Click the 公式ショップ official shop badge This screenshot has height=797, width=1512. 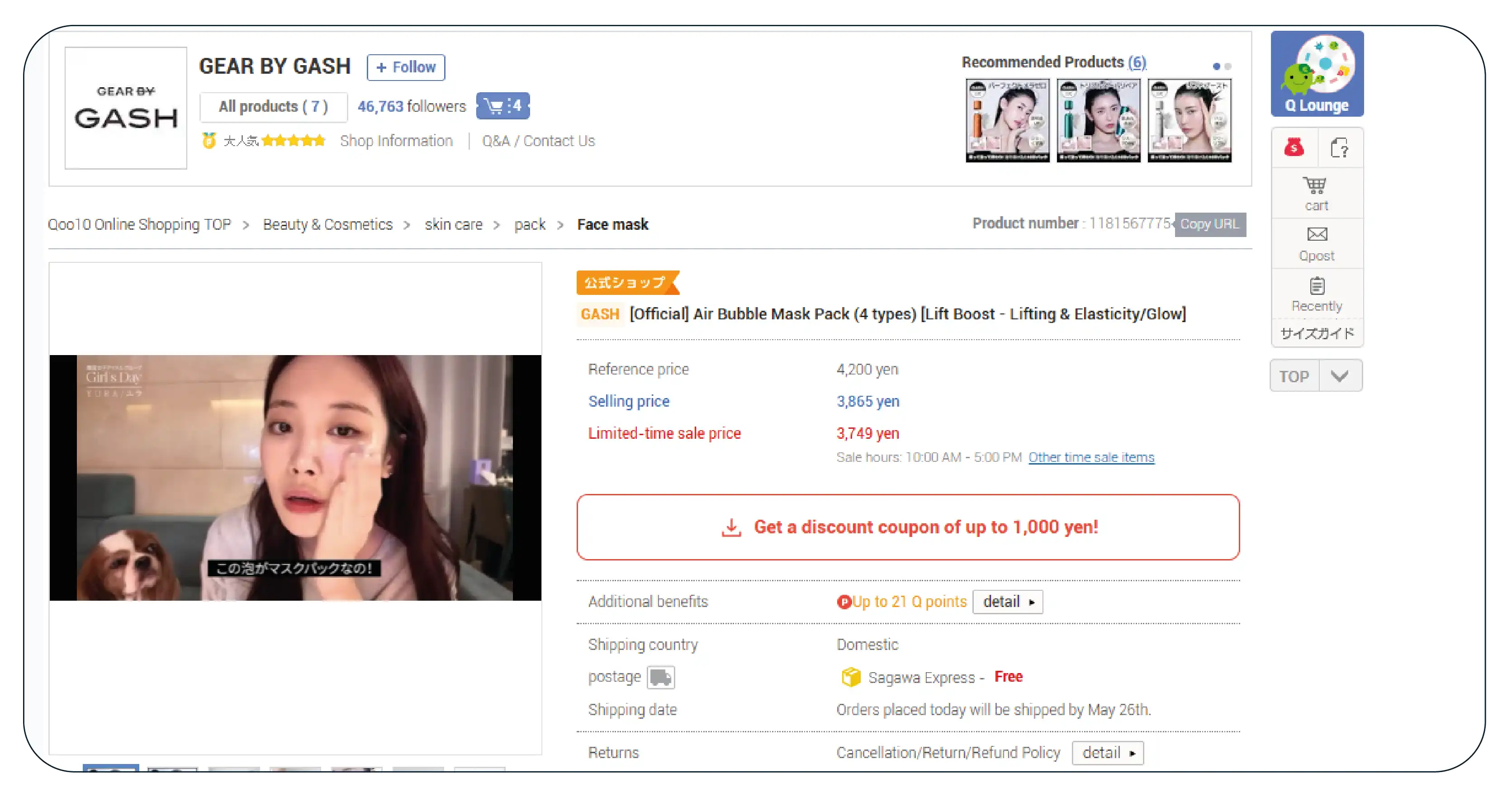pos(627,282)
